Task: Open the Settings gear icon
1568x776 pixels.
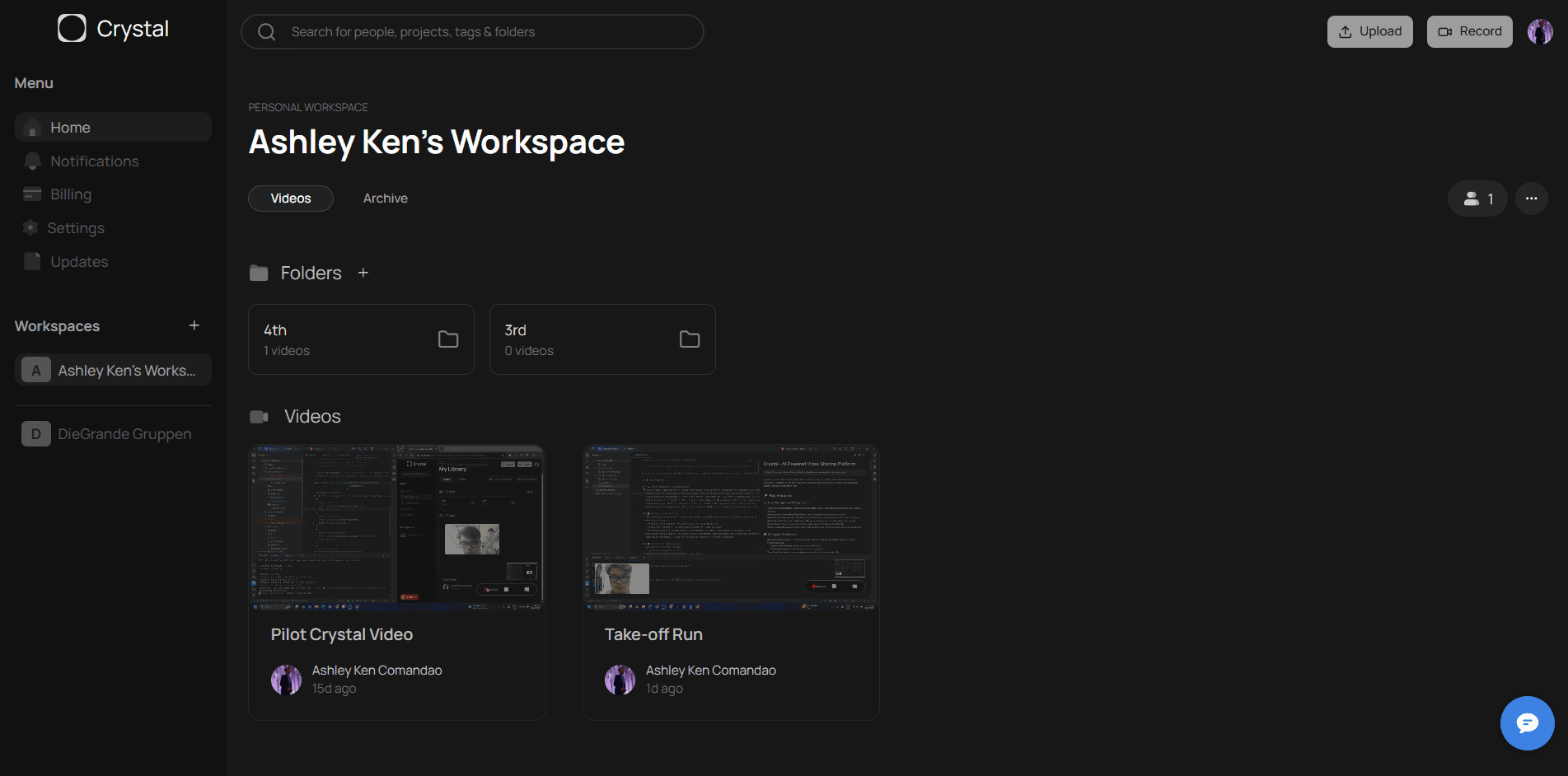Action: (30, 227)
